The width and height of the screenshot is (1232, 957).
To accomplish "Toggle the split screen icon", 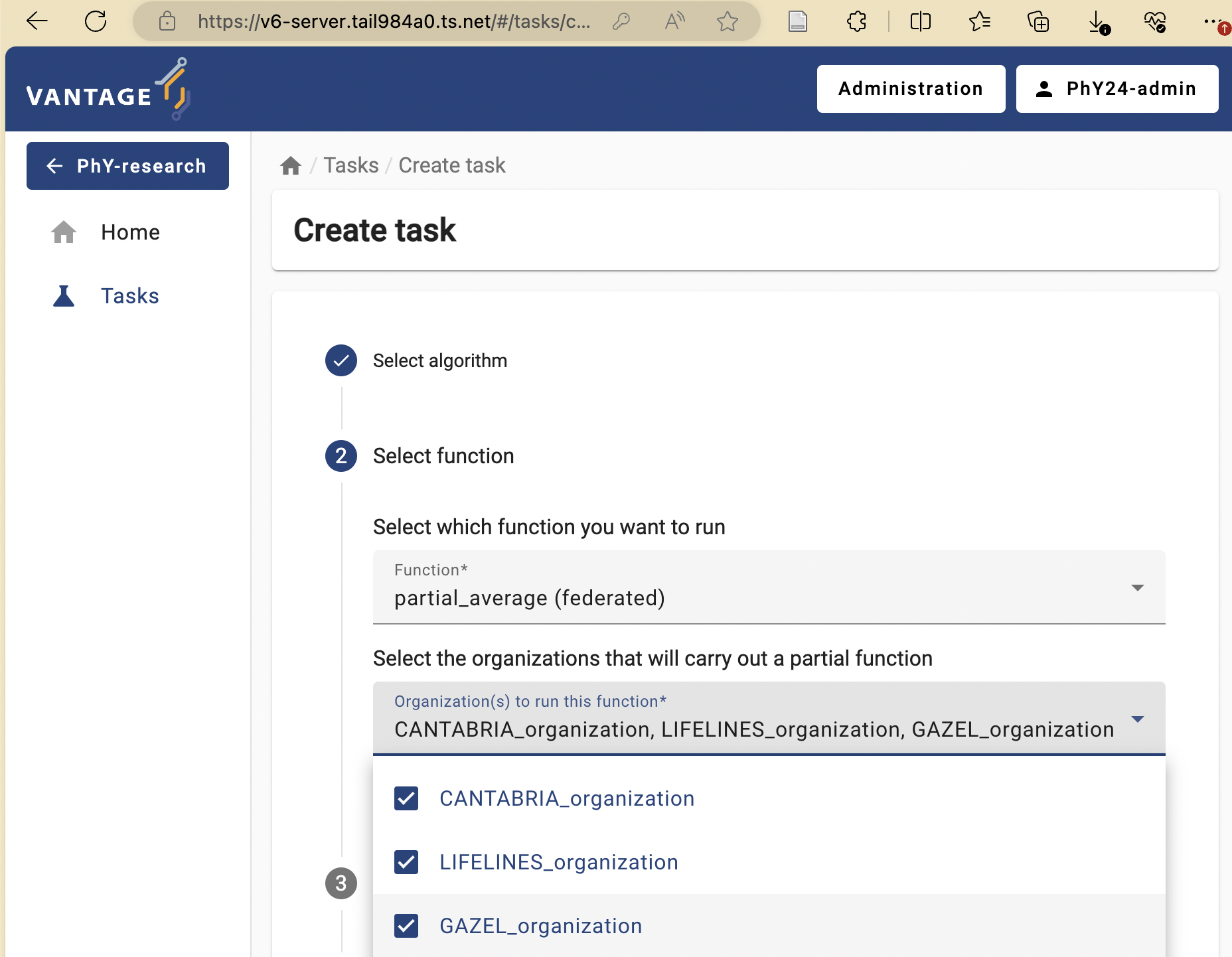I will 921,22.
